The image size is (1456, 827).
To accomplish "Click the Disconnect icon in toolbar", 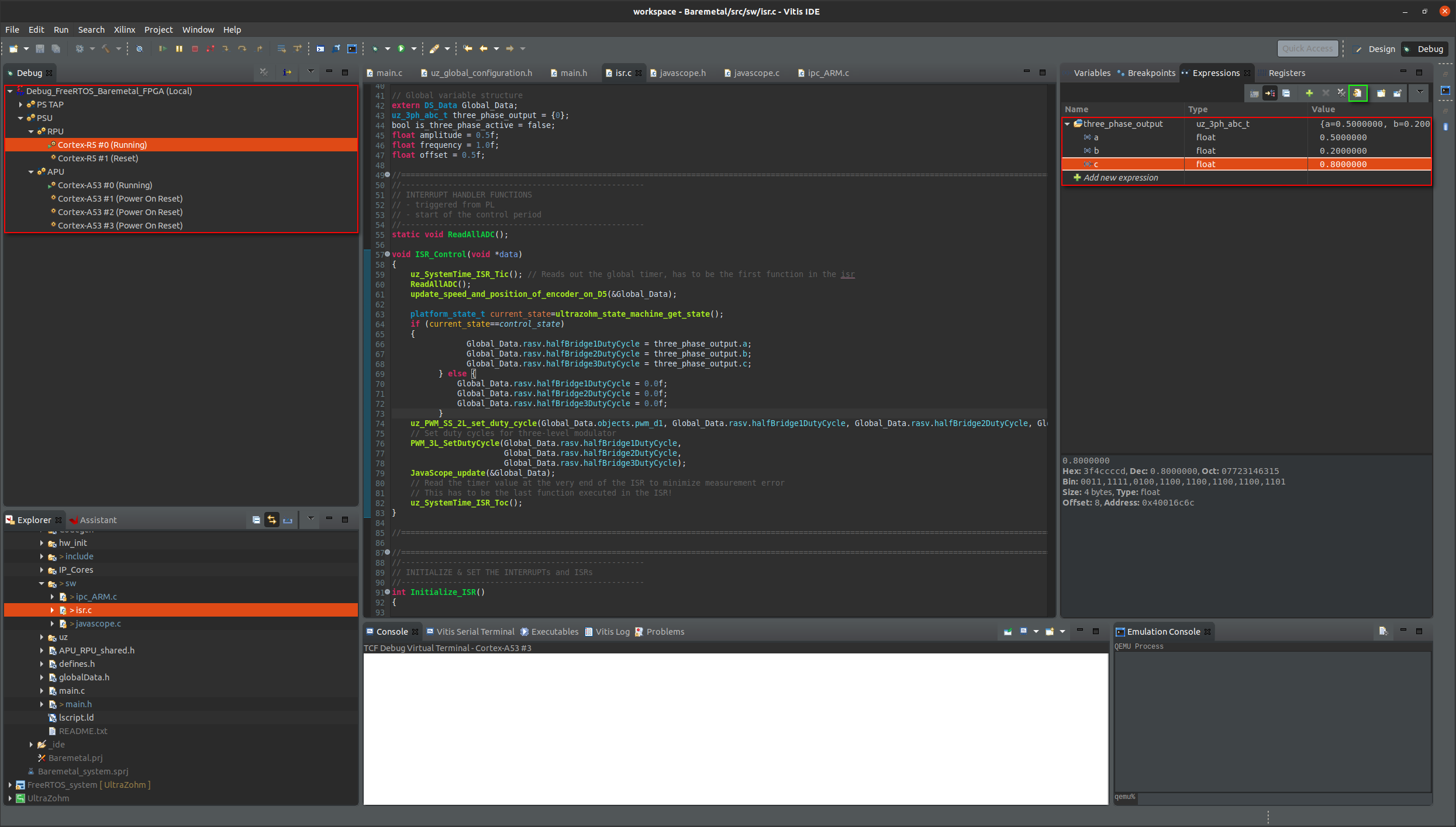I will tap(211, 49).
